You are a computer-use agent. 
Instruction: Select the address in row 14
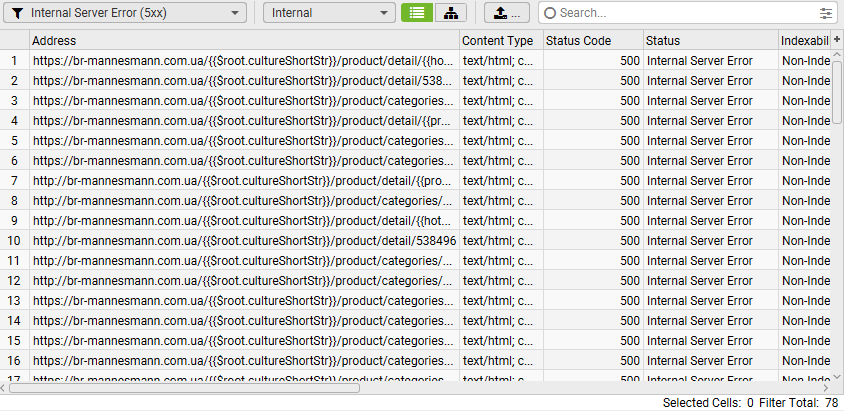click(x=244, y=321)
